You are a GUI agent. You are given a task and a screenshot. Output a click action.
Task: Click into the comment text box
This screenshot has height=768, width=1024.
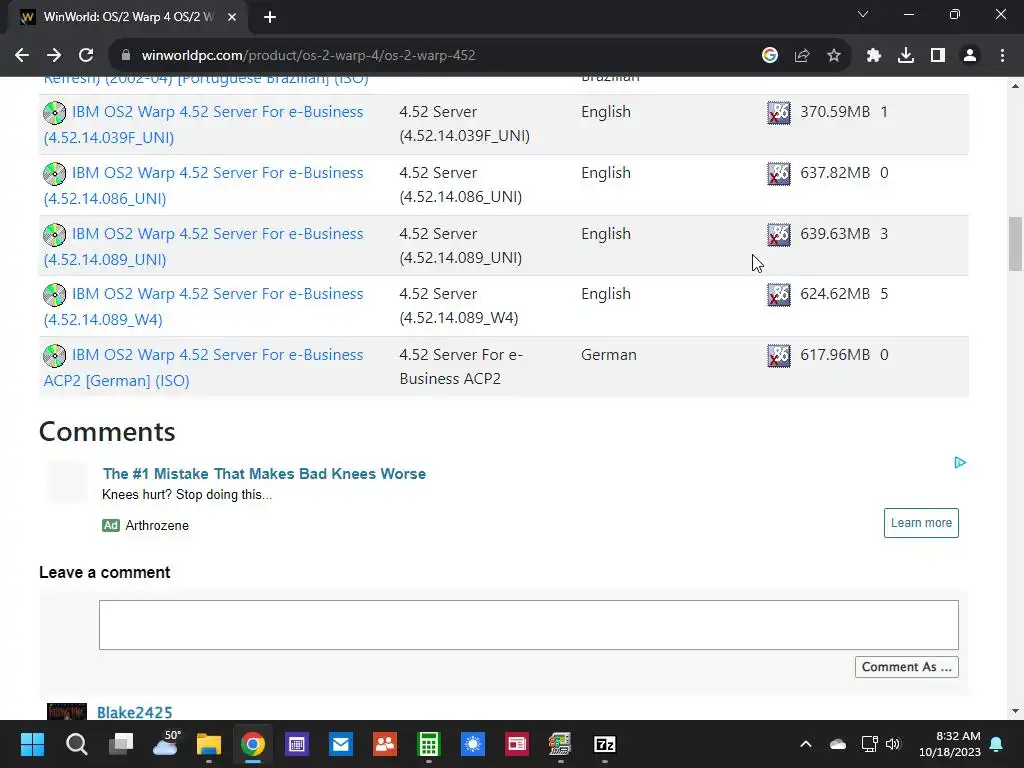(x=528, y=625)
